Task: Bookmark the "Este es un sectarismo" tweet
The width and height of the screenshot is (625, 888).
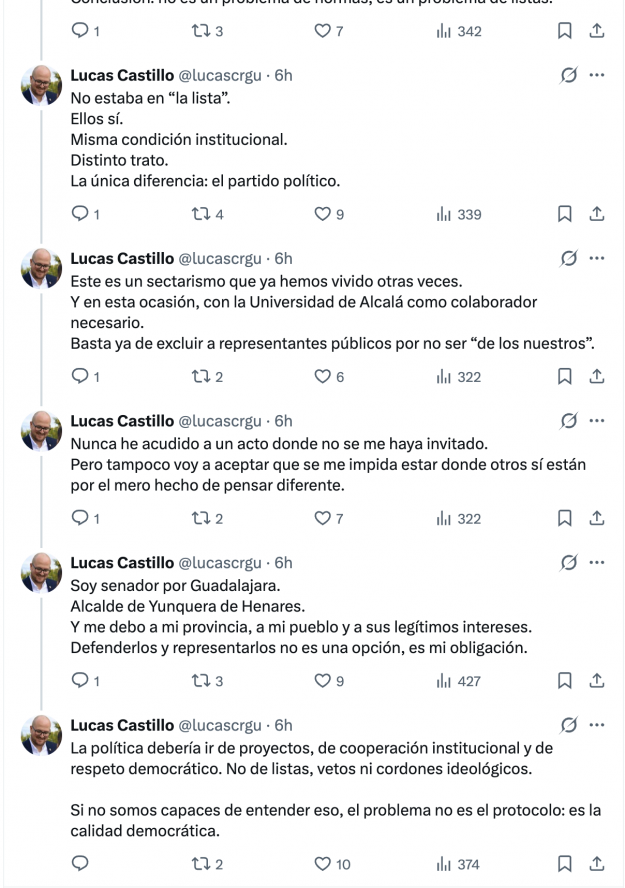Action: pyautogui.click(x=564, y=377)
